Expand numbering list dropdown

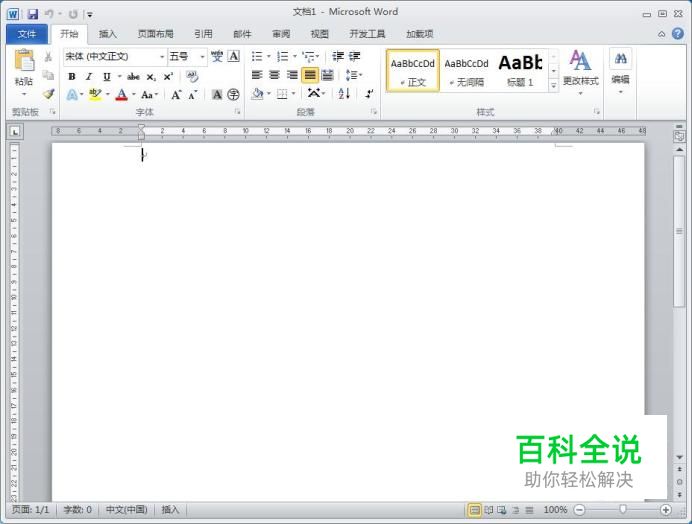coord(294,57)
